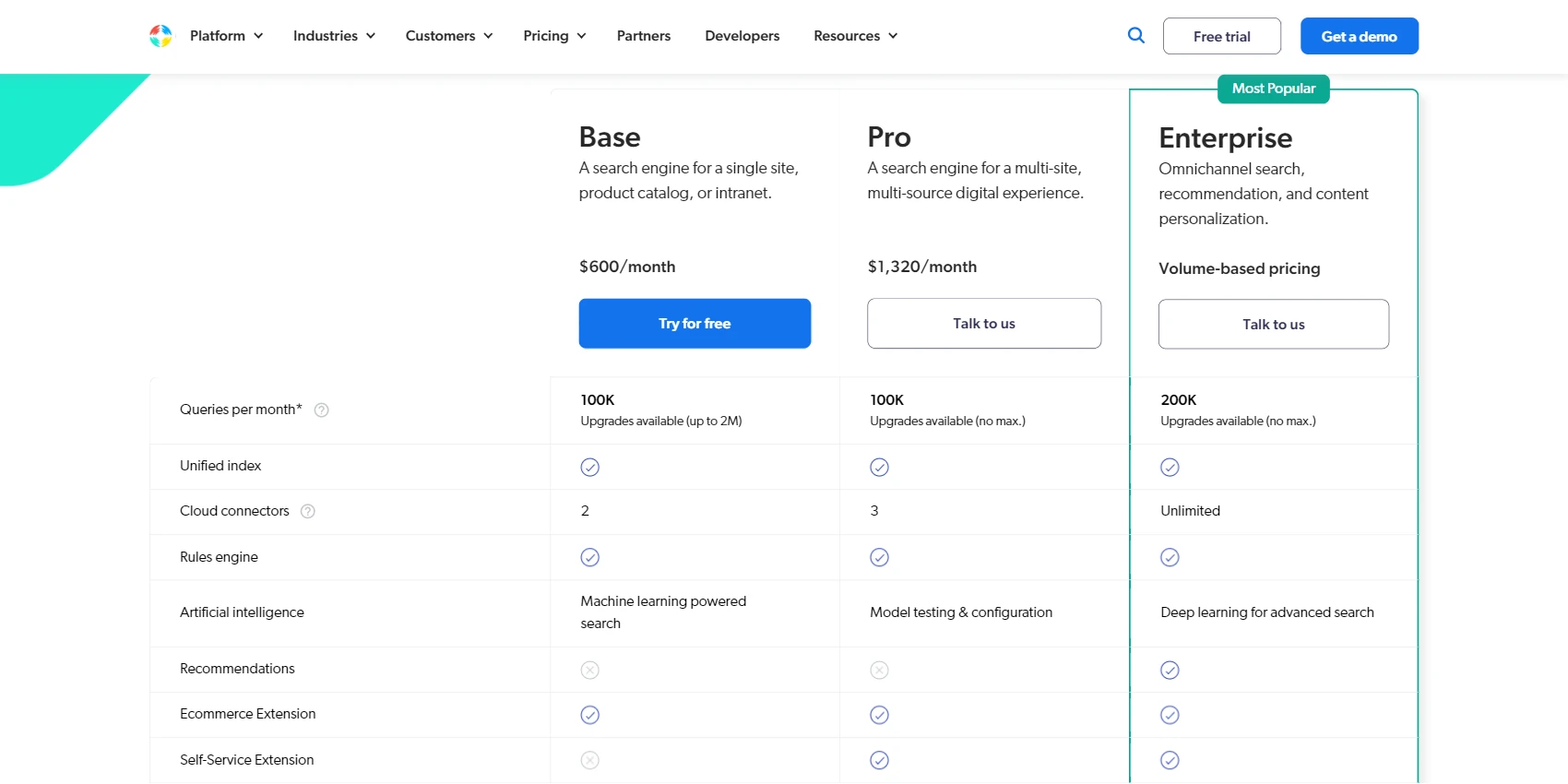Click Base checkmark in Rules engine row
The height and width of the screenshot is (784, 1568).
coord(590,557)
